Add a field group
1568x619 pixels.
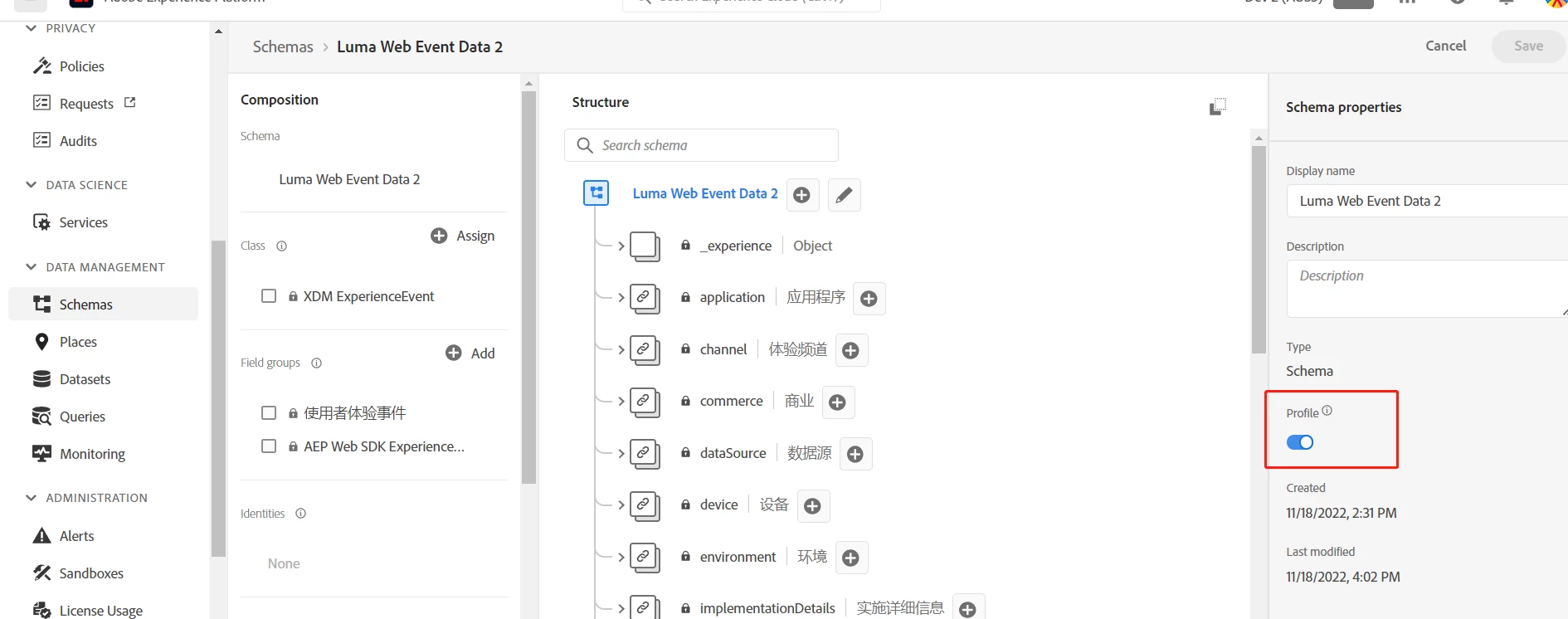click(470, 353)
